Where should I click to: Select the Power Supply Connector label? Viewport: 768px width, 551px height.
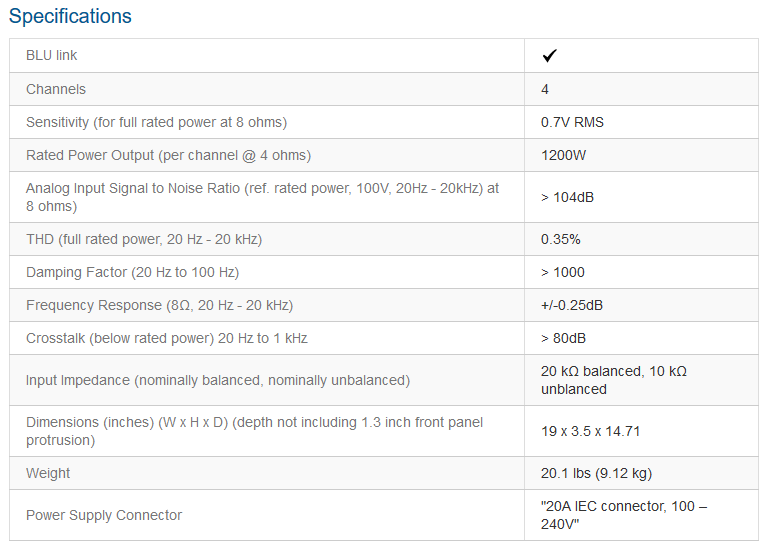pyautogui.click(x=104, y=515)
